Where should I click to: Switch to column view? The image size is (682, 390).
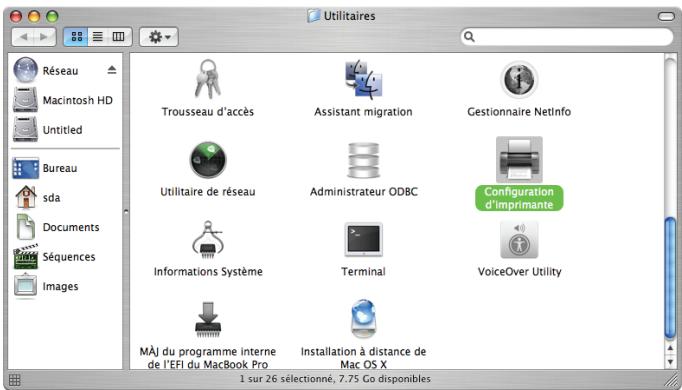(119, 37)
